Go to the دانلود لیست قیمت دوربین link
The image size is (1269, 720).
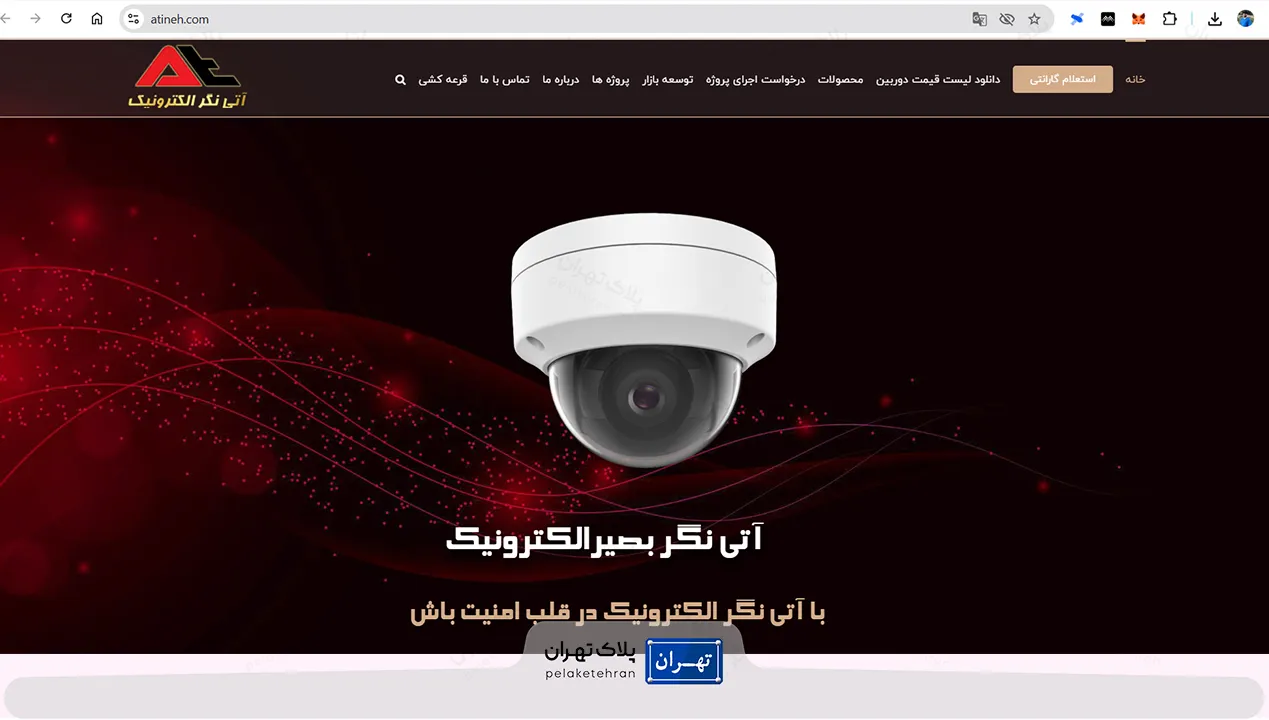[938, 79]
